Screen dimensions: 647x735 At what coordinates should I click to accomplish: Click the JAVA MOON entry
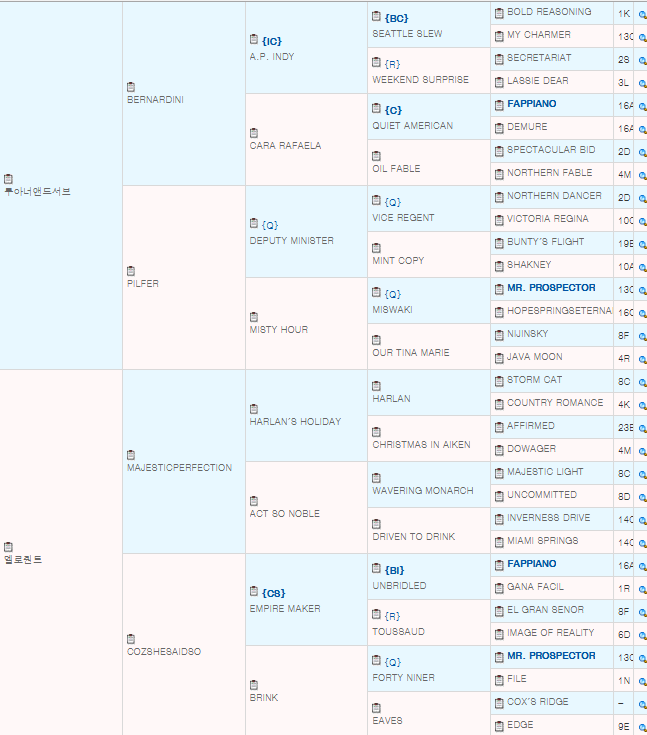(535, 357)
